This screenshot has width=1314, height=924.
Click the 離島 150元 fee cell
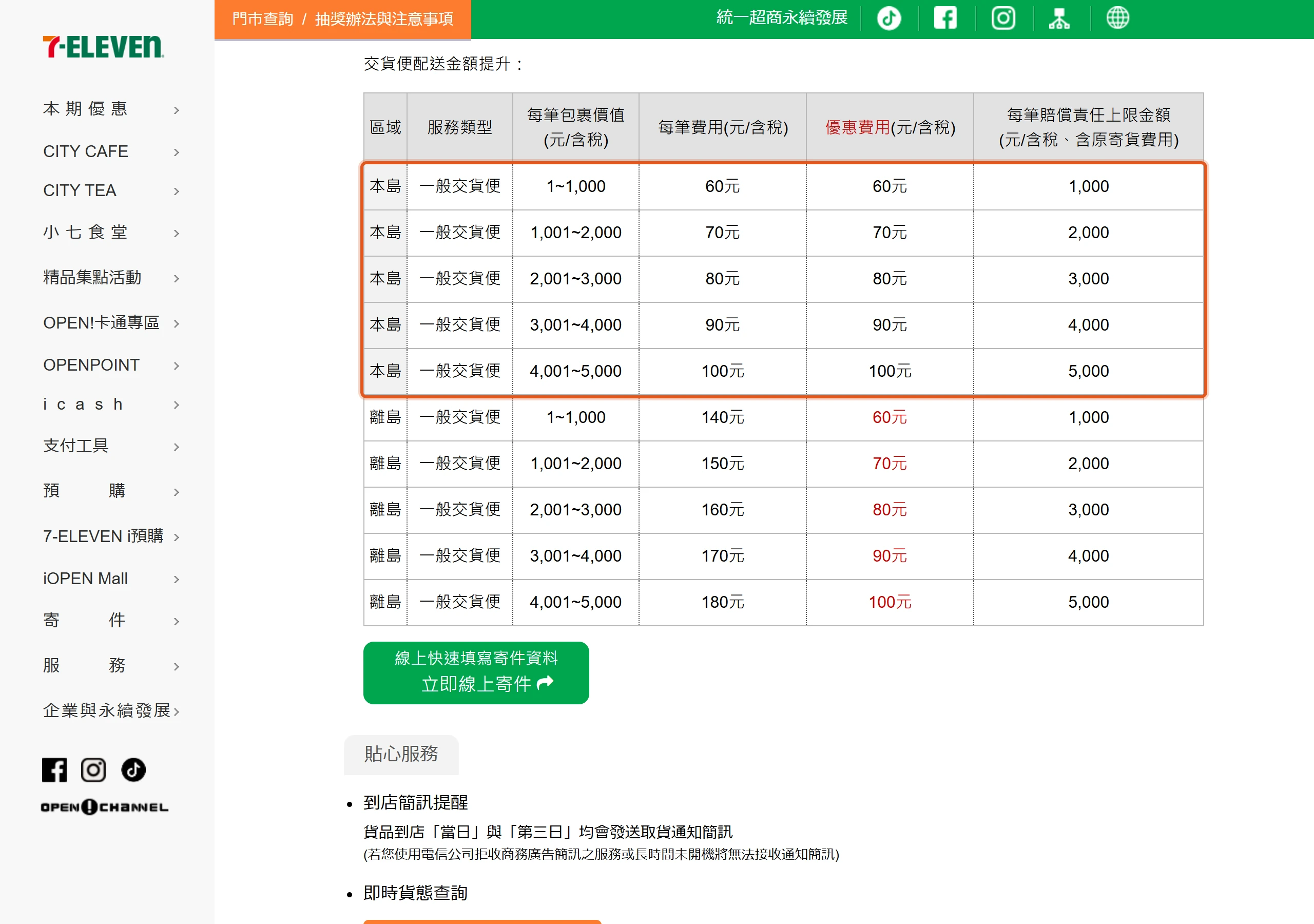pyautogui.click(x=723, y=464)
